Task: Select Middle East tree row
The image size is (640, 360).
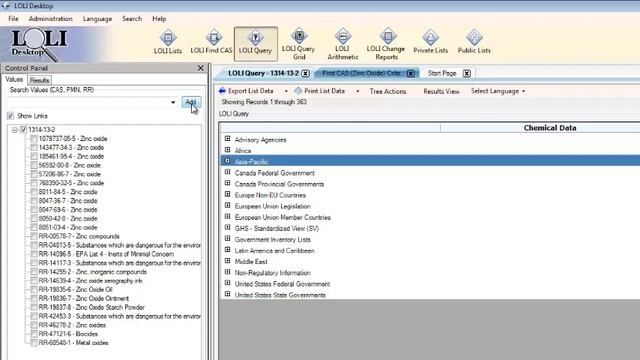Action: (251, 262)
